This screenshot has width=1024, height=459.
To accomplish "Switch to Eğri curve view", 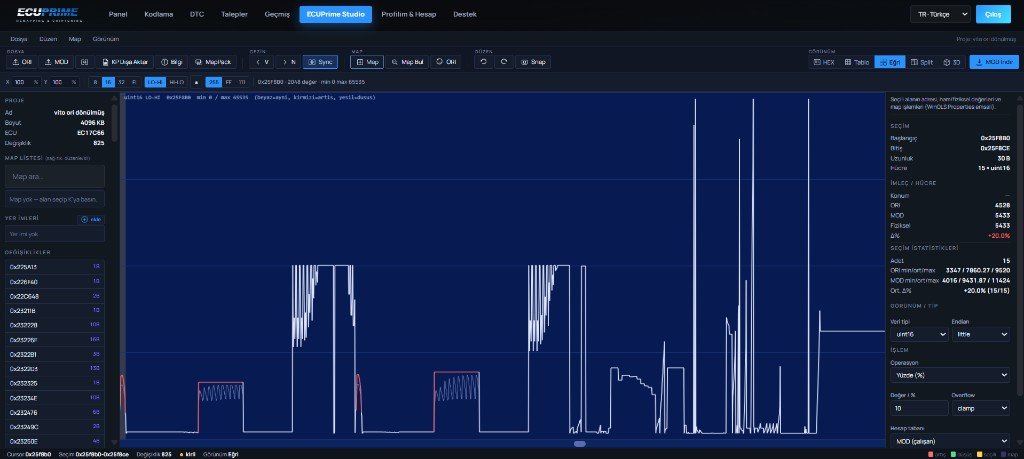I will [889, 62].
